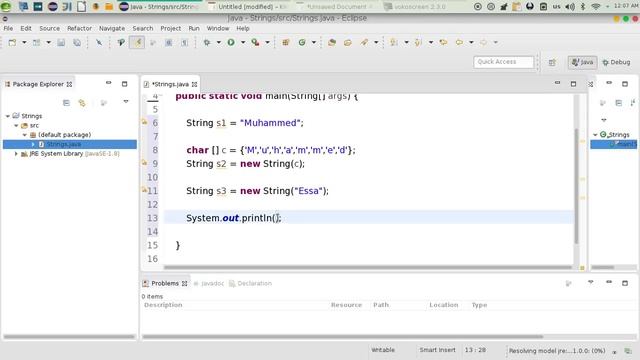Toggle Link with Editor in Package Explorer
640x360 pixels.
pos(82,103)
